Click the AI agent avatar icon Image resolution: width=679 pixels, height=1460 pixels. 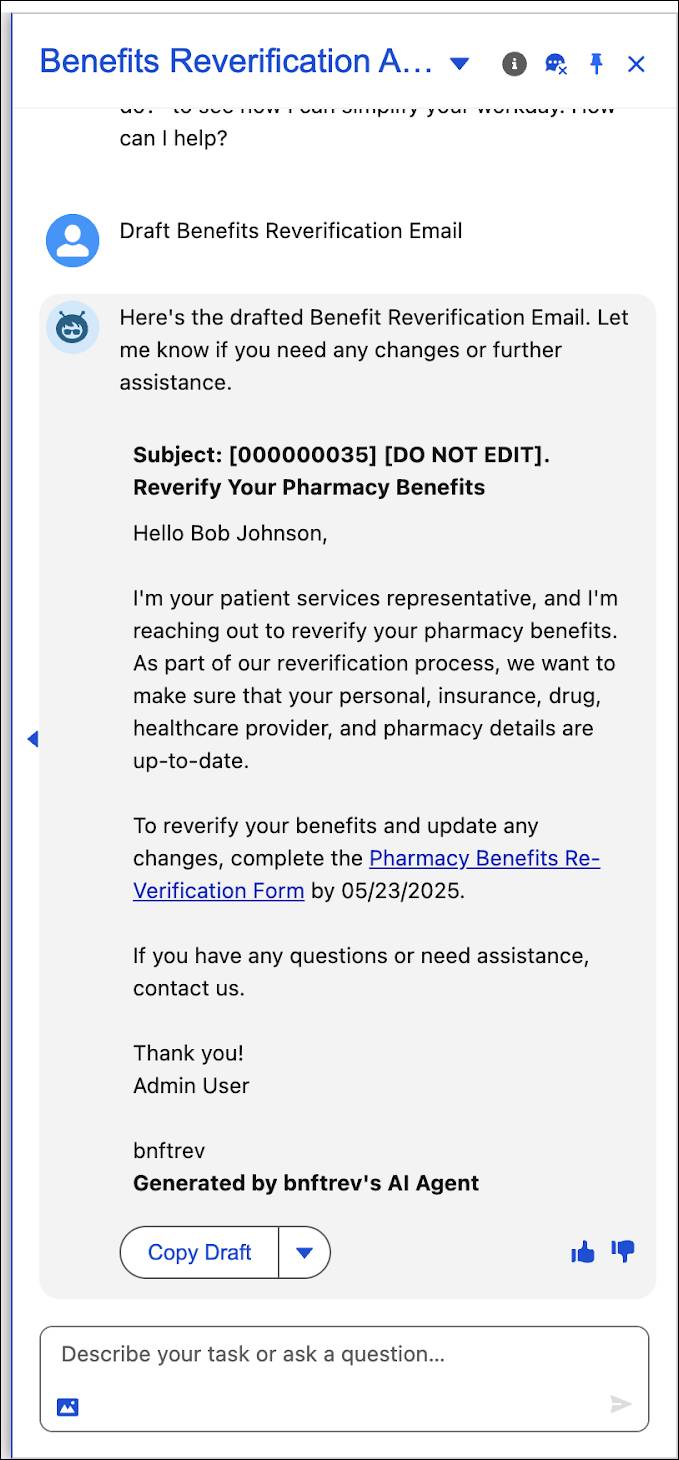click(71, 327)
